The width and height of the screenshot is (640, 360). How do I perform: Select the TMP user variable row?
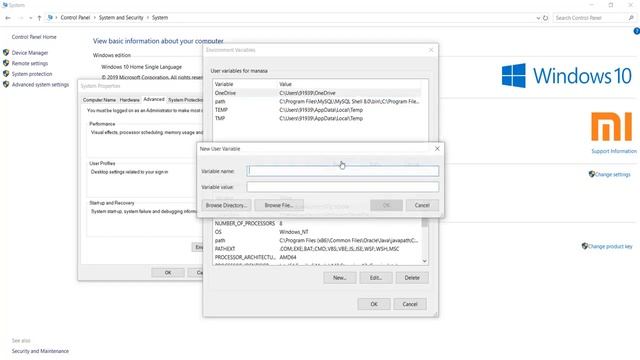click(x=318, y=118)
